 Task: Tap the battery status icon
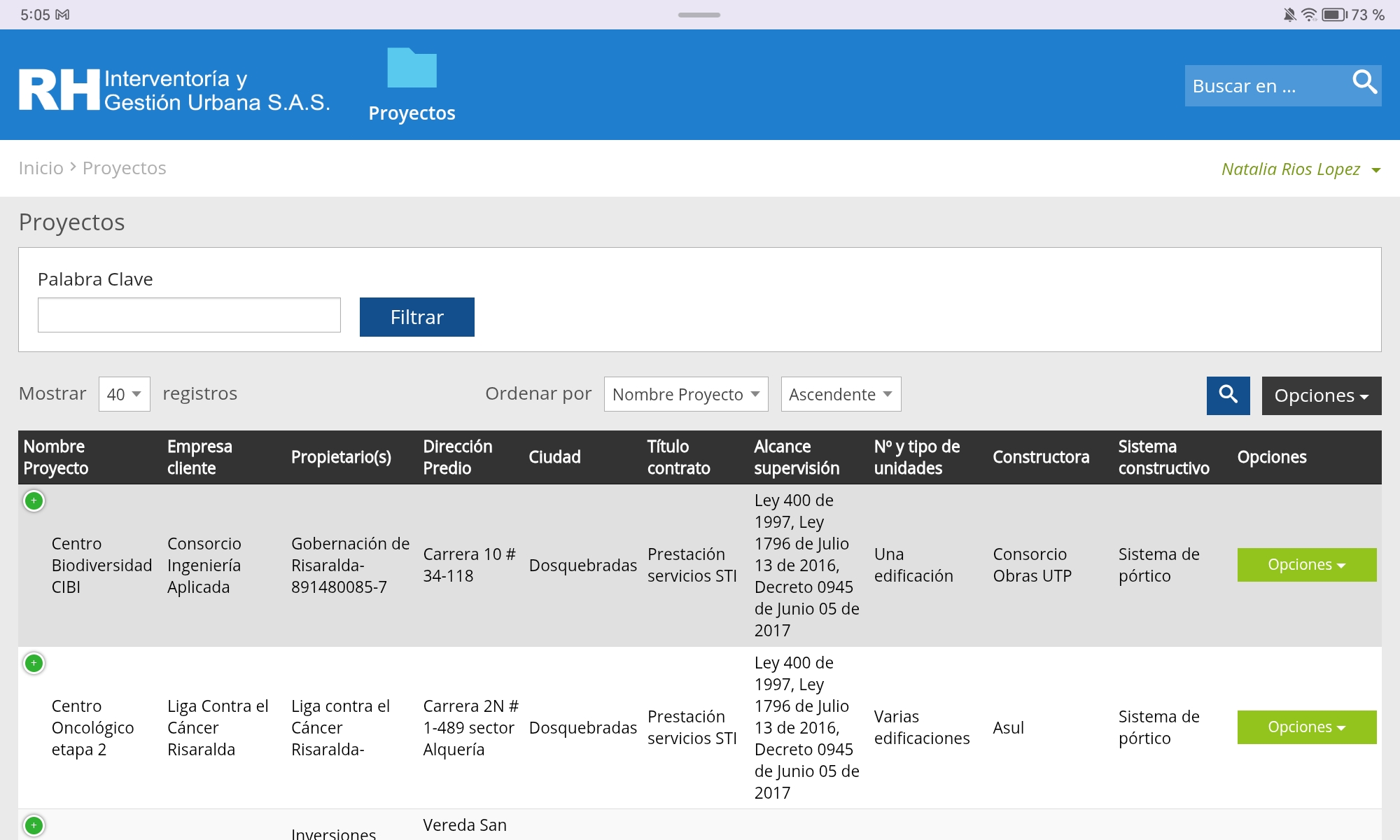[x=1333, y=15]
